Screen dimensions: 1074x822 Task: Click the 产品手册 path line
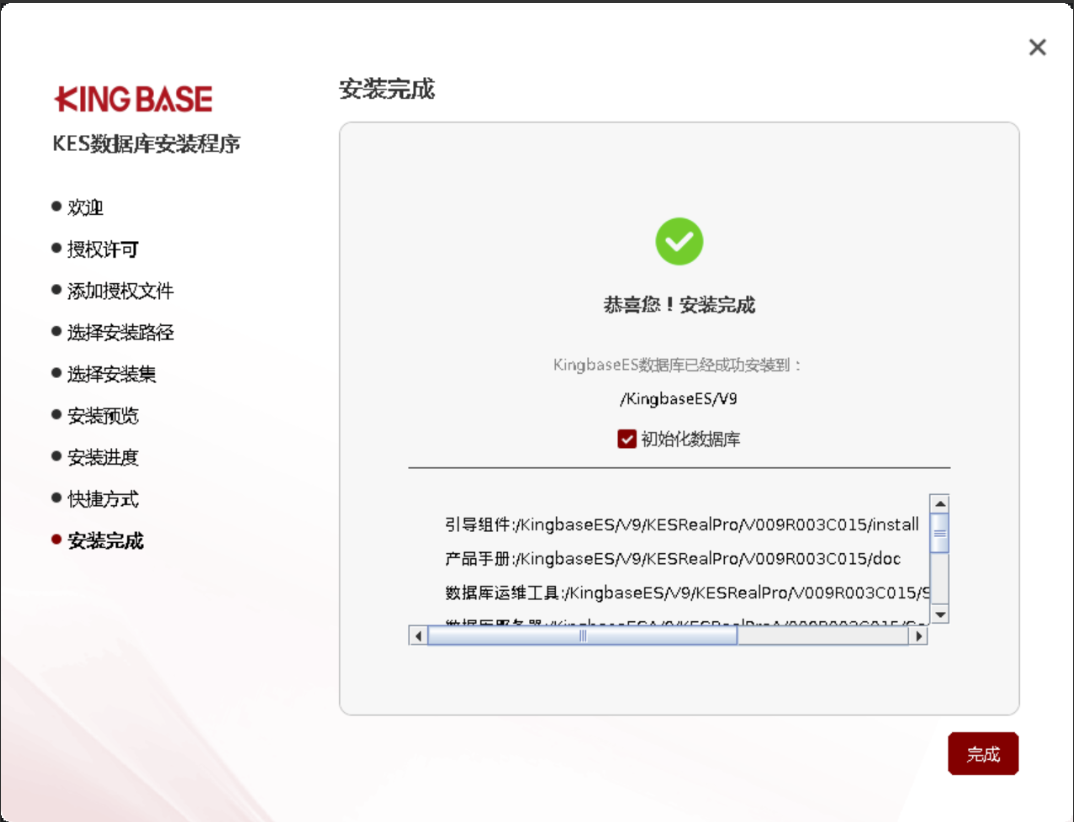673,559
